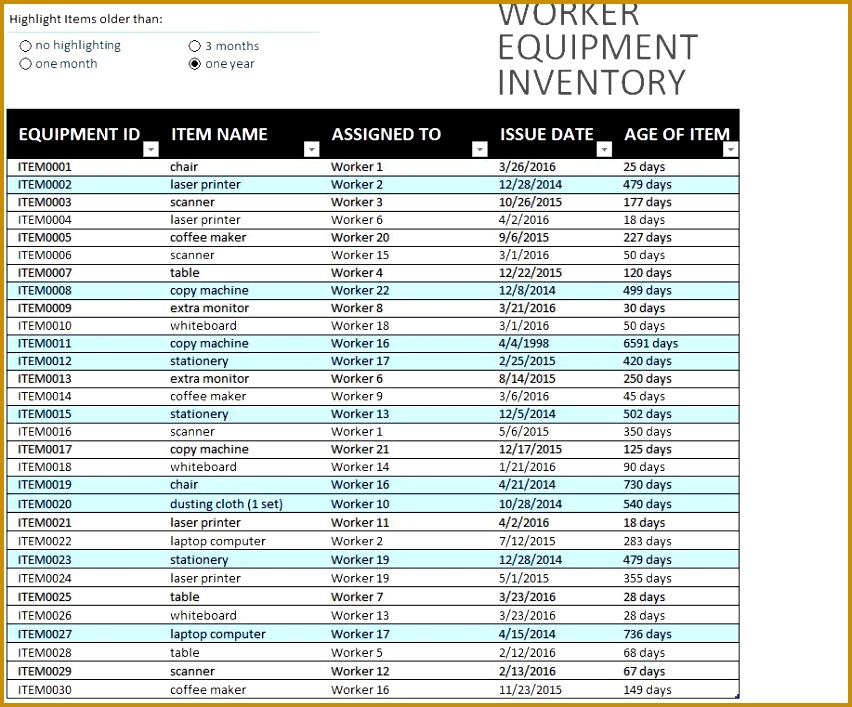This screenshot has height=707, width=852.
Task: Select 'Worker 6' in ITEM0004 row
Action: [357, 220]
